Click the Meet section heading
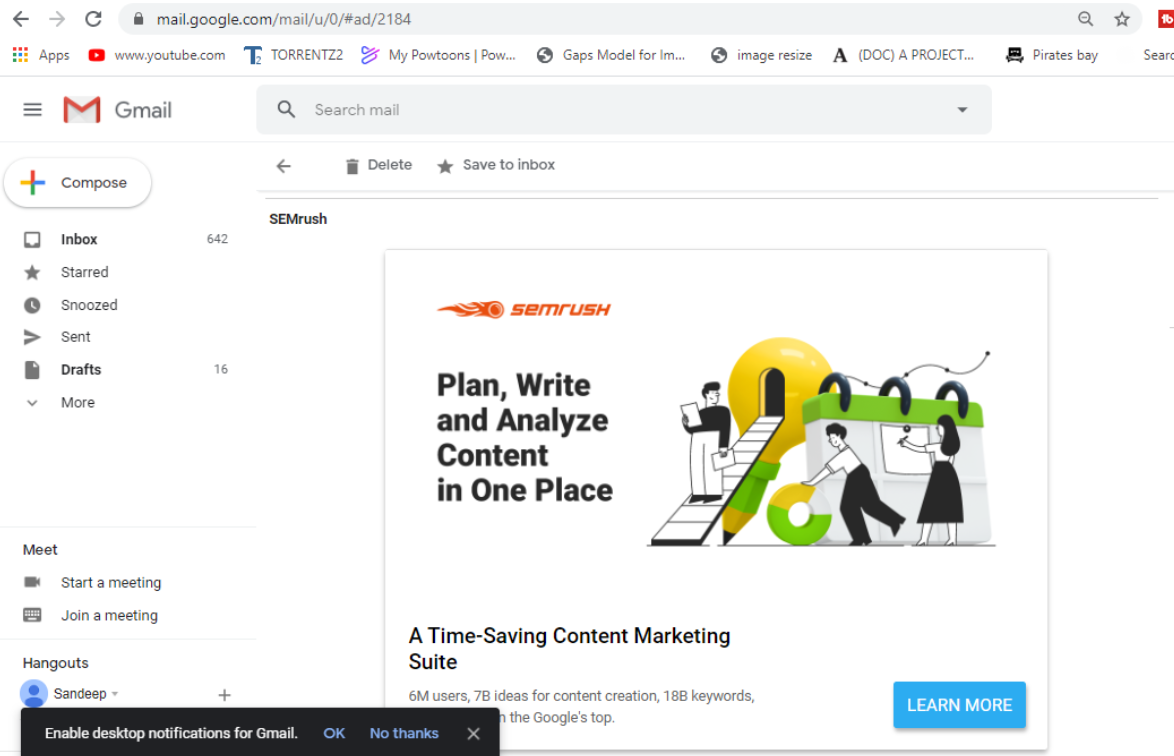This screenshot has width=1174, height=756. [40, 549]
